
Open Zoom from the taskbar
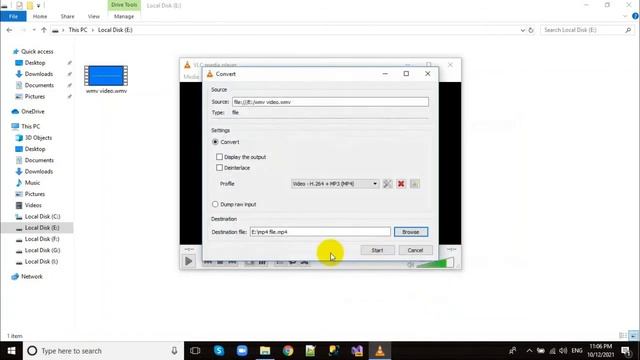click(x=242, y=351)
